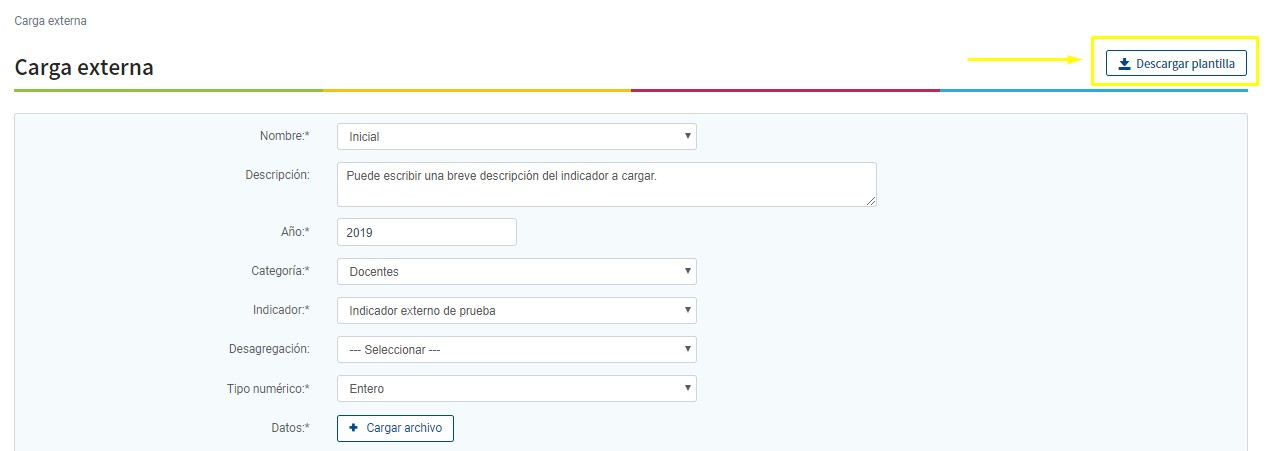Image resolution: width=1268 pixels, height=451 pixels.
Task: Click the plus icon on Cargar archivo
Action: coord(353,428)
